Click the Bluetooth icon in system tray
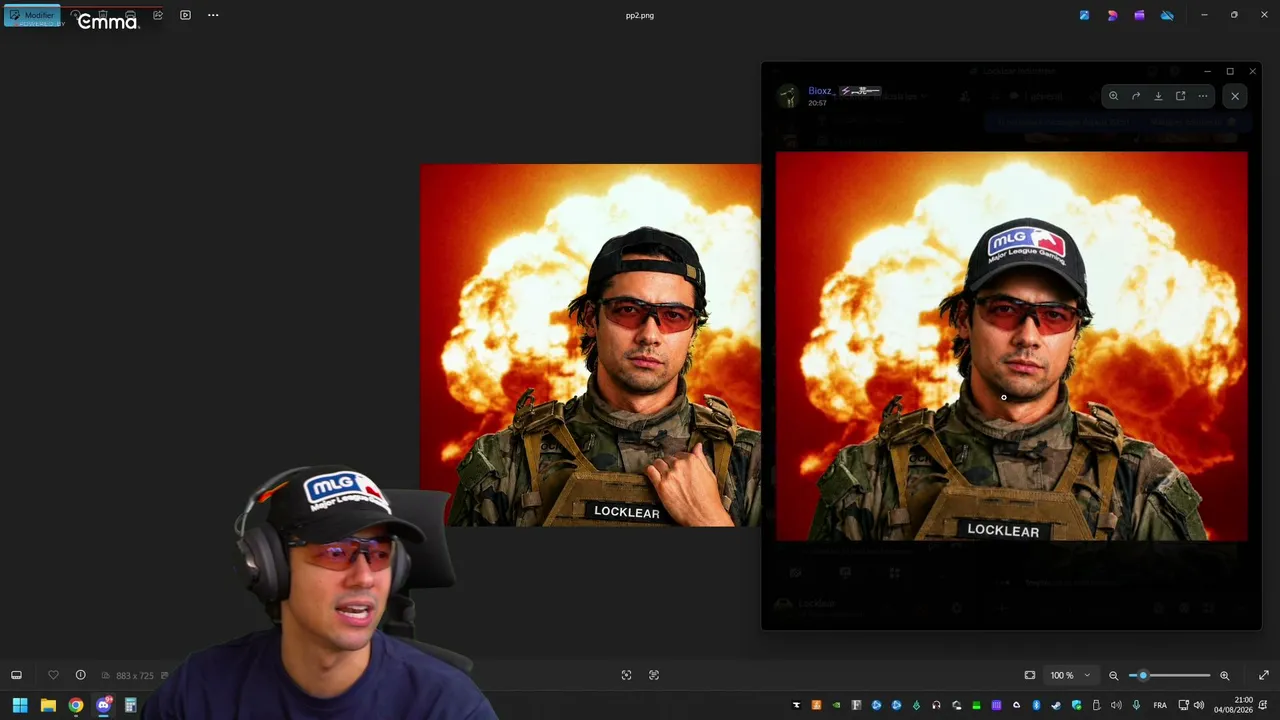 (x=1036, y=705)
